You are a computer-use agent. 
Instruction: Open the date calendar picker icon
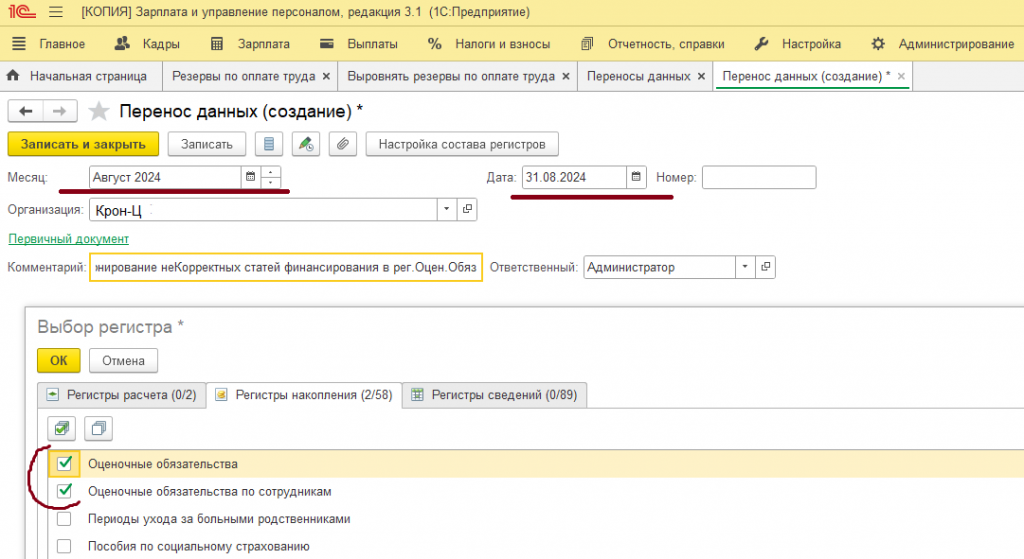(x=636, y=177)
